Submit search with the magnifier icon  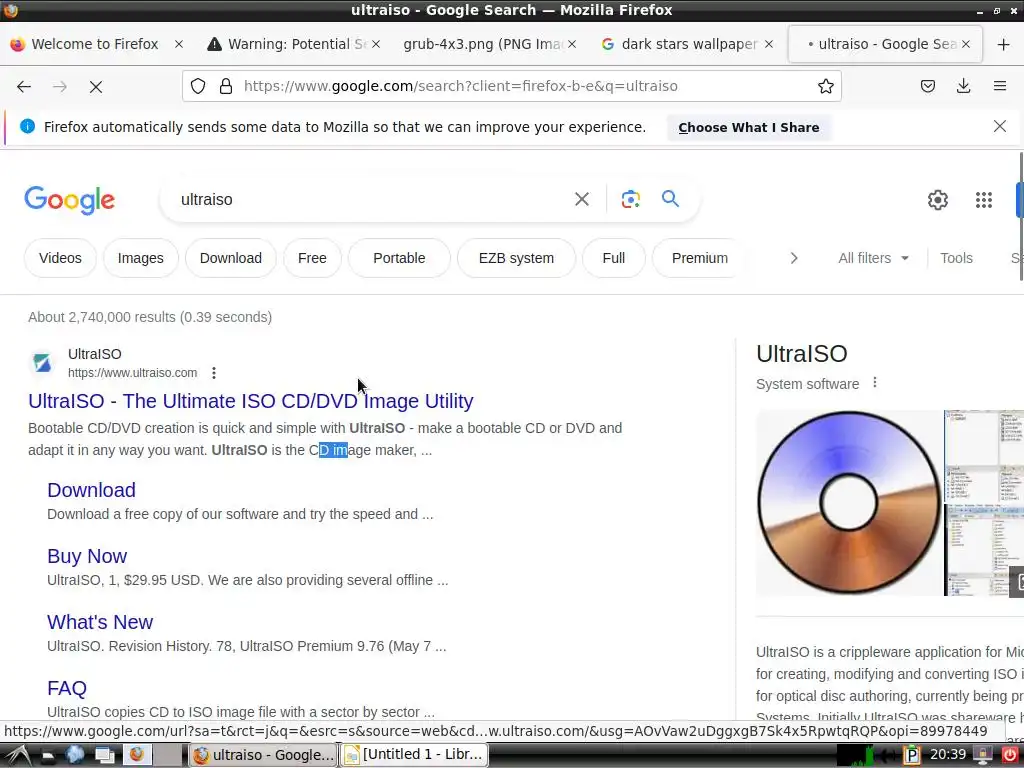pos(670,199)
